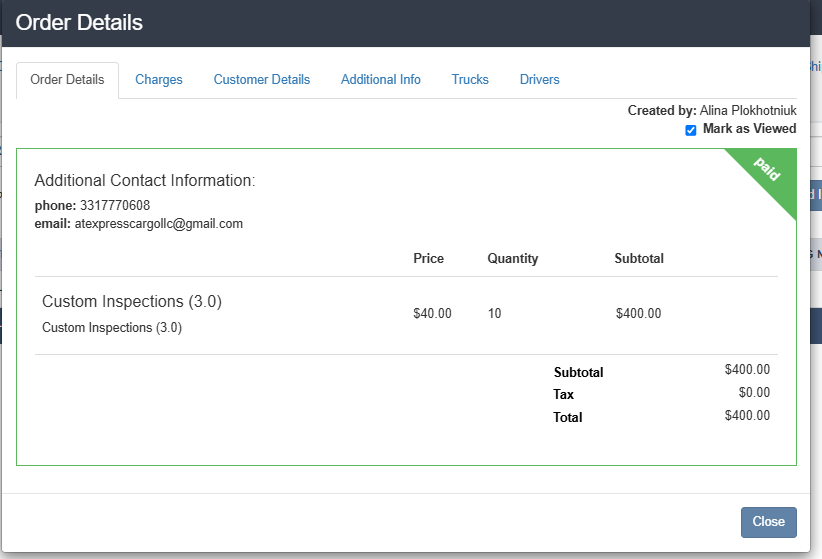Select the active Order Details tab

[x=67, y=80]
